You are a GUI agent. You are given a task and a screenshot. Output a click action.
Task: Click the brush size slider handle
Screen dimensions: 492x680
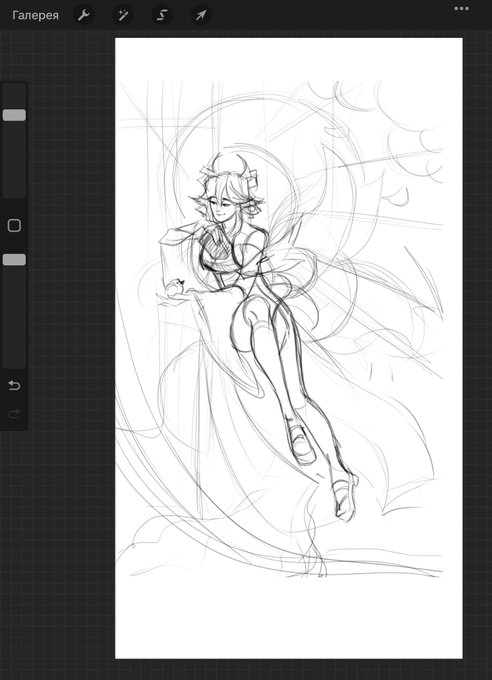[x=14, y=115]
